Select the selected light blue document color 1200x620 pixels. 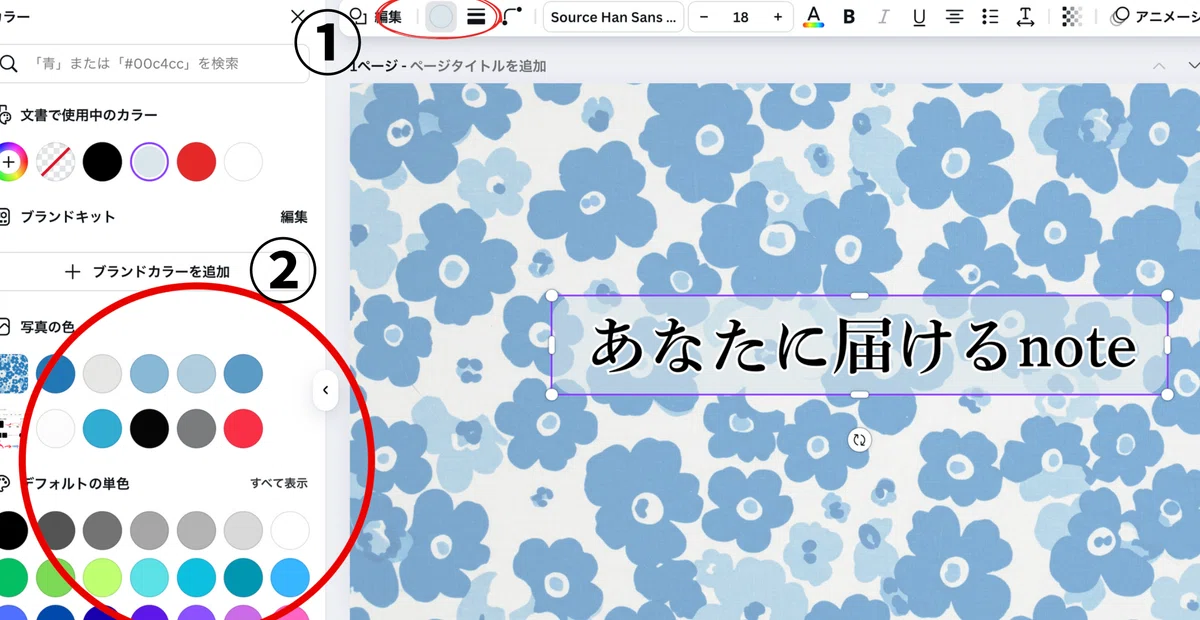click(149, 161)
